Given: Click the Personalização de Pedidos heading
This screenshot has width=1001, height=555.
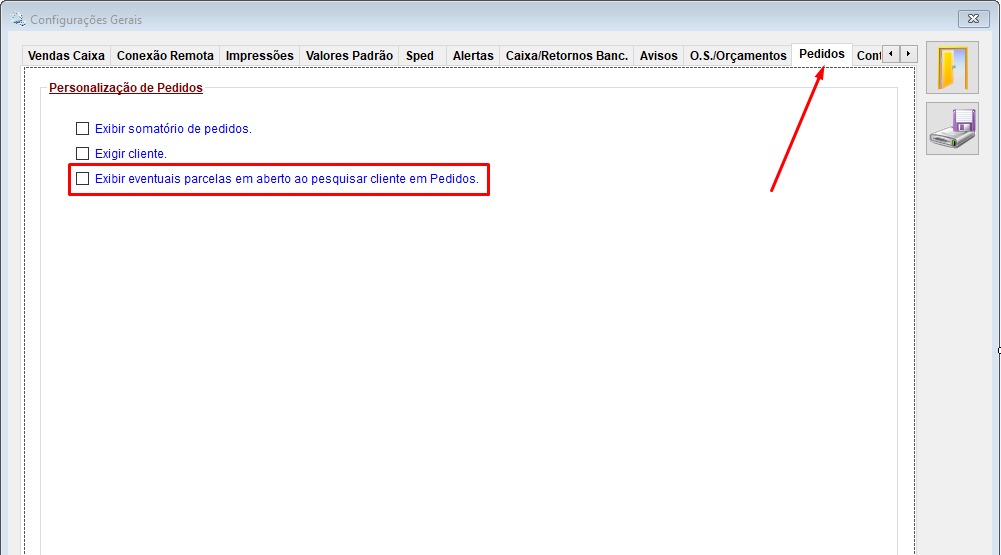Looking at the screenshot, I should pyautogui.click(x=126, y=87).
